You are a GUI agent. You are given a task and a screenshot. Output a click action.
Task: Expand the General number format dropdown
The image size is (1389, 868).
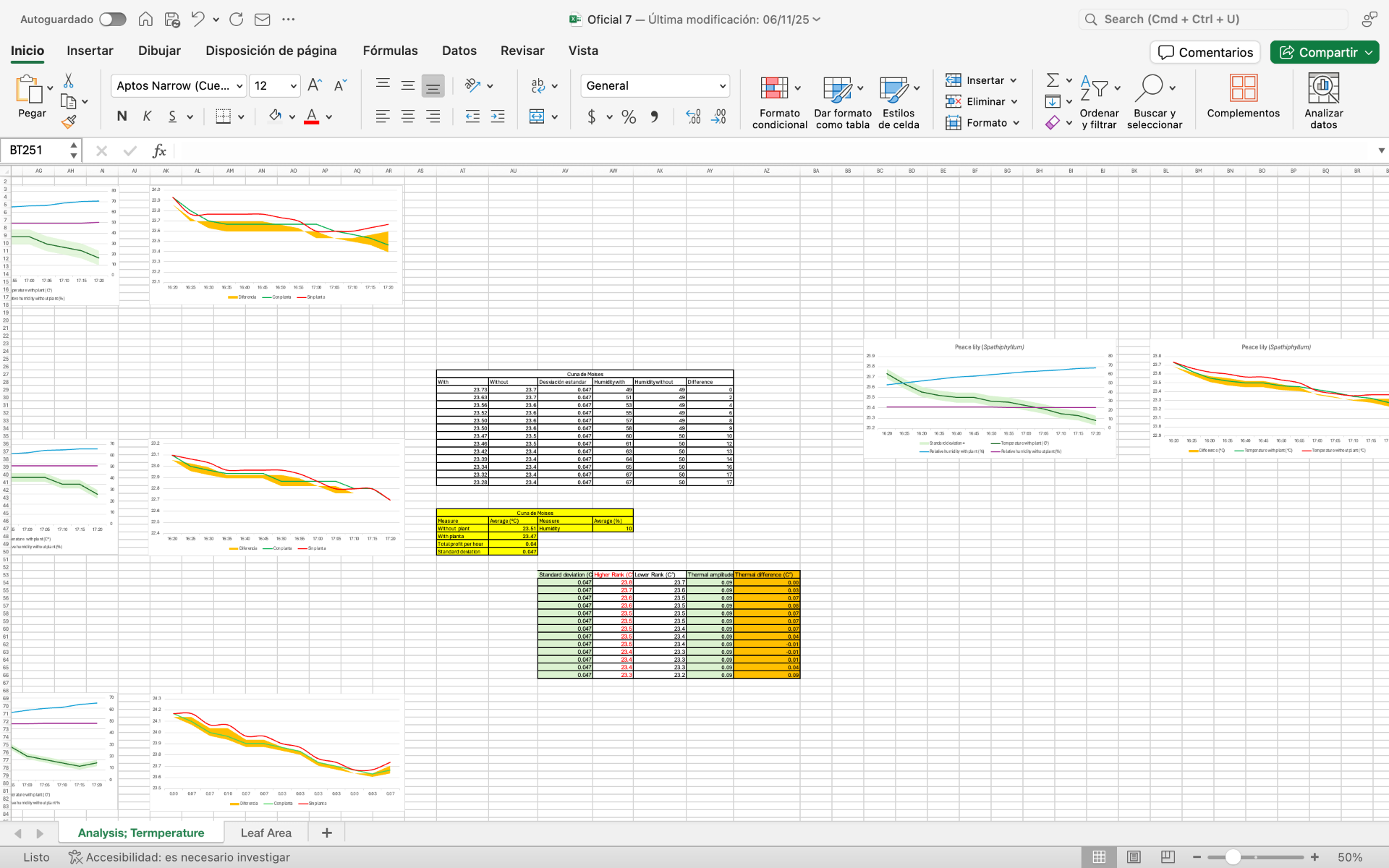(722, 86)
